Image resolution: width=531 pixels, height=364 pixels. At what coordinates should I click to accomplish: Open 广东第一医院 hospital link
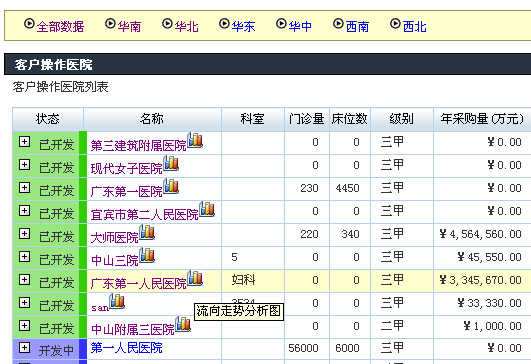pos(127,192)
